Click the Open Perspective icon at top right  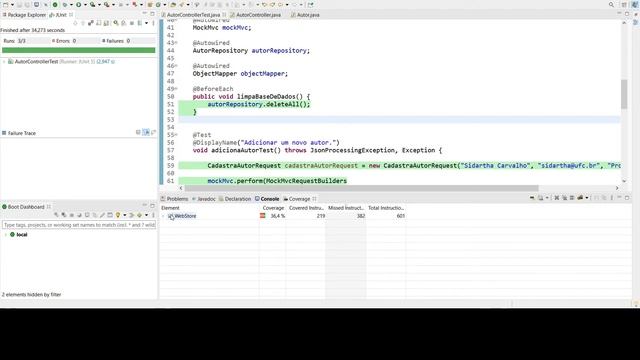tap(624, 4)
